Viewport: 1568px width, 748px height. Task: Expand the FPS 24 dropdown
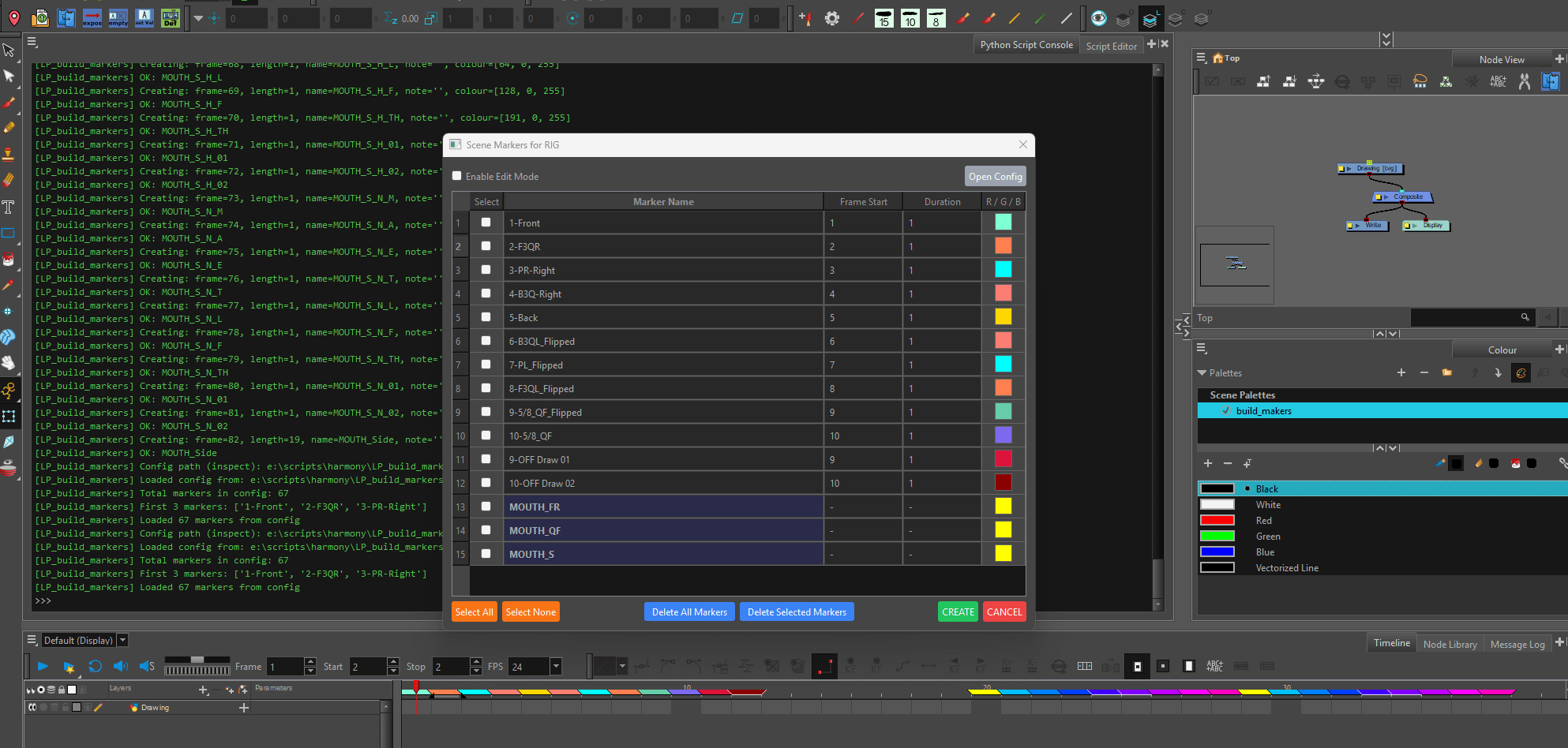pyautogui.click(x=556, y=666)
